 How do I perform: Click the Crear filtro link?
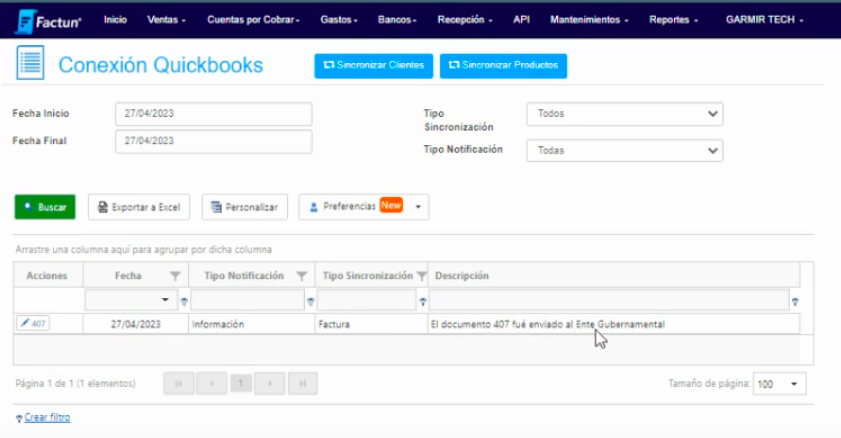[47, 417]
